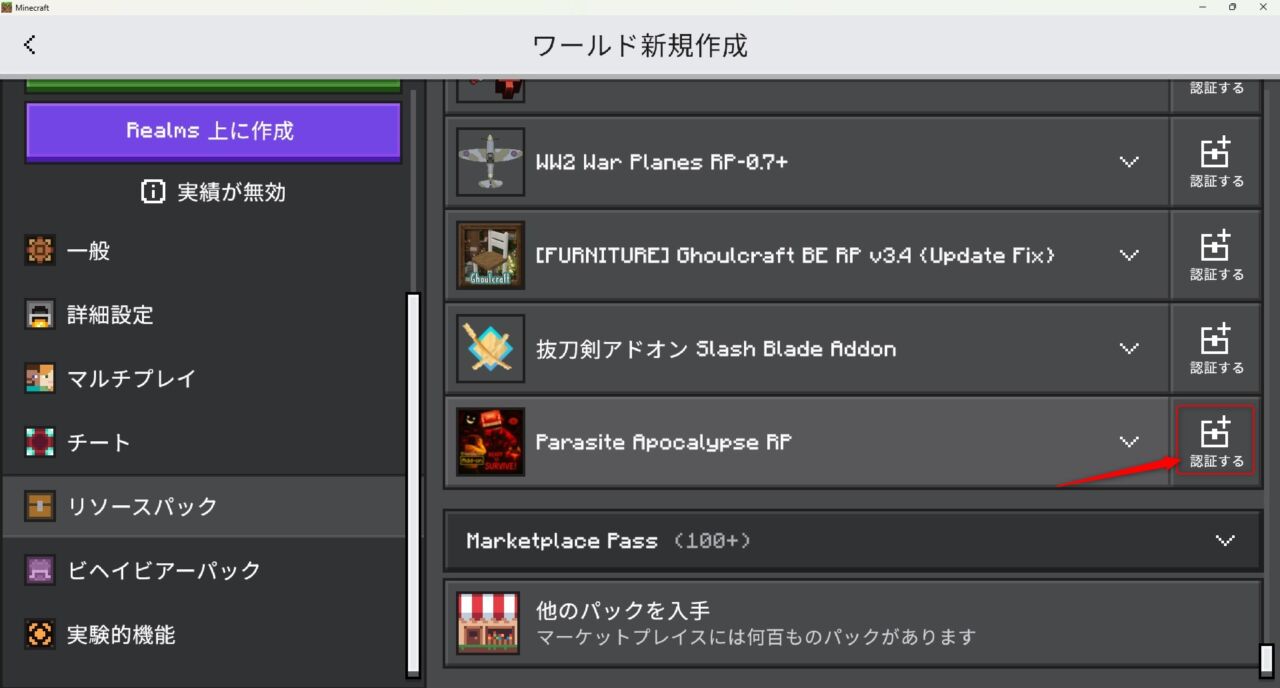
Task: Click the furnace icon for 詳細設定
Action: pyautogui.click(x=40, y=315)
